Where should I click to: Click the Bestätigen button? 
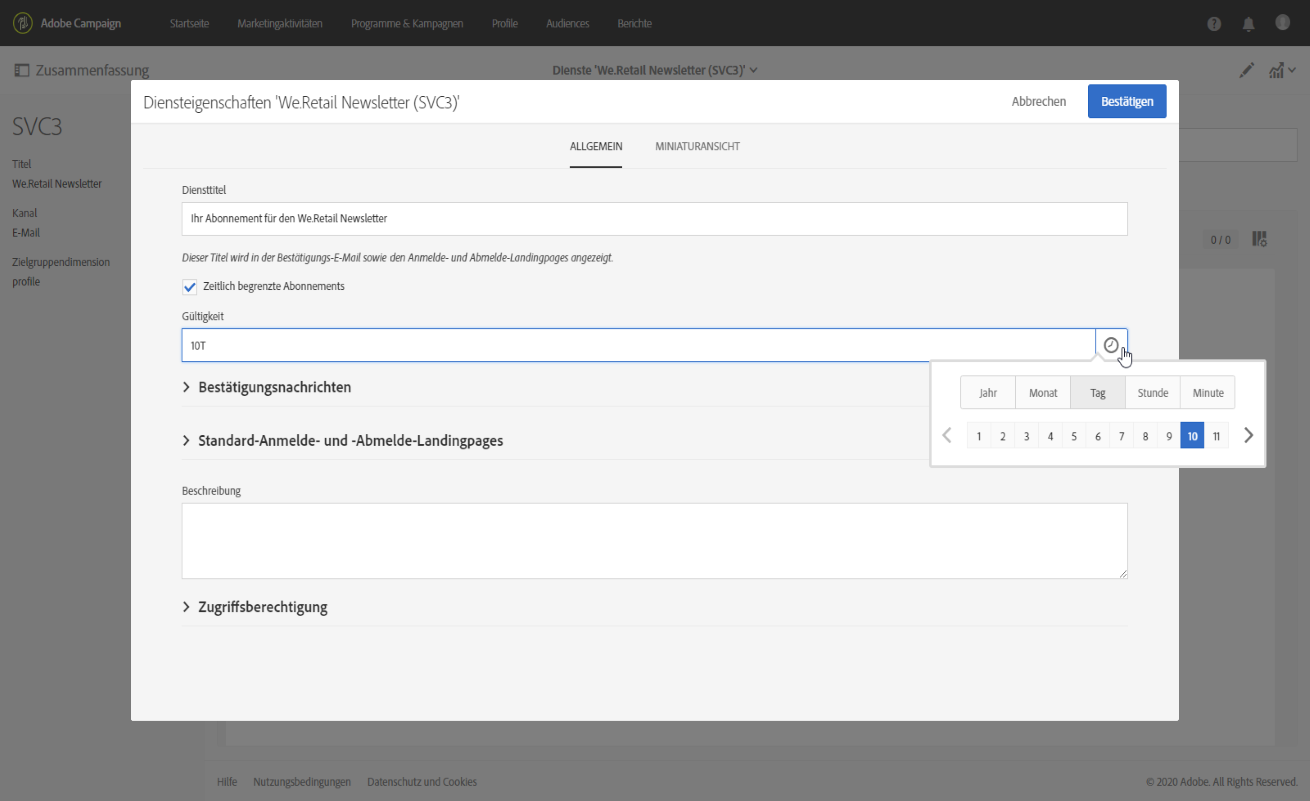pyautogui.click(x=1127, y=101)
